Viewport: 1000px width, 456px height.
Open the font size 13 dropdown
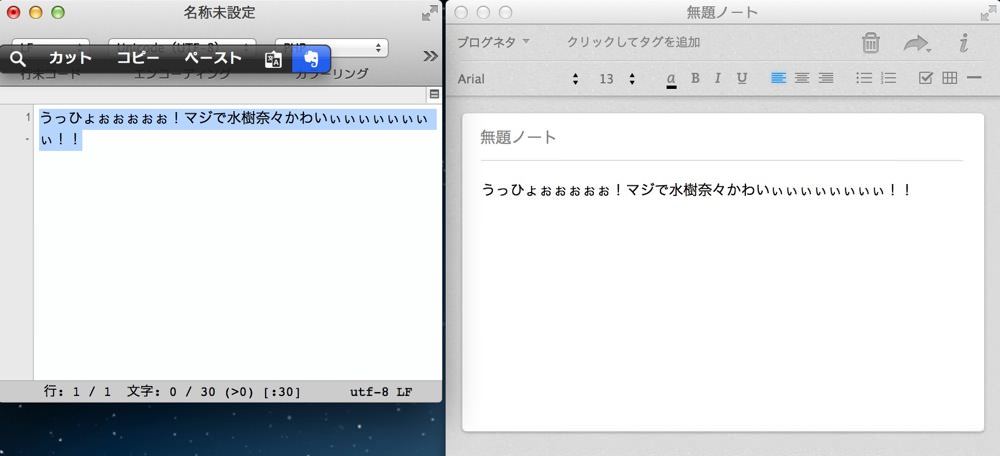pyautogui.click(x=617, y=78)
